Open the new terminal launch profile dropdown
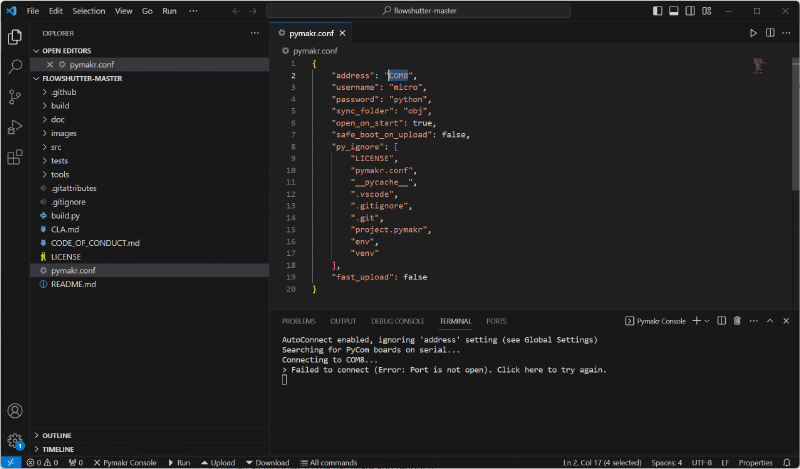Viewport: 800px width, 469px height. (707, 321)
